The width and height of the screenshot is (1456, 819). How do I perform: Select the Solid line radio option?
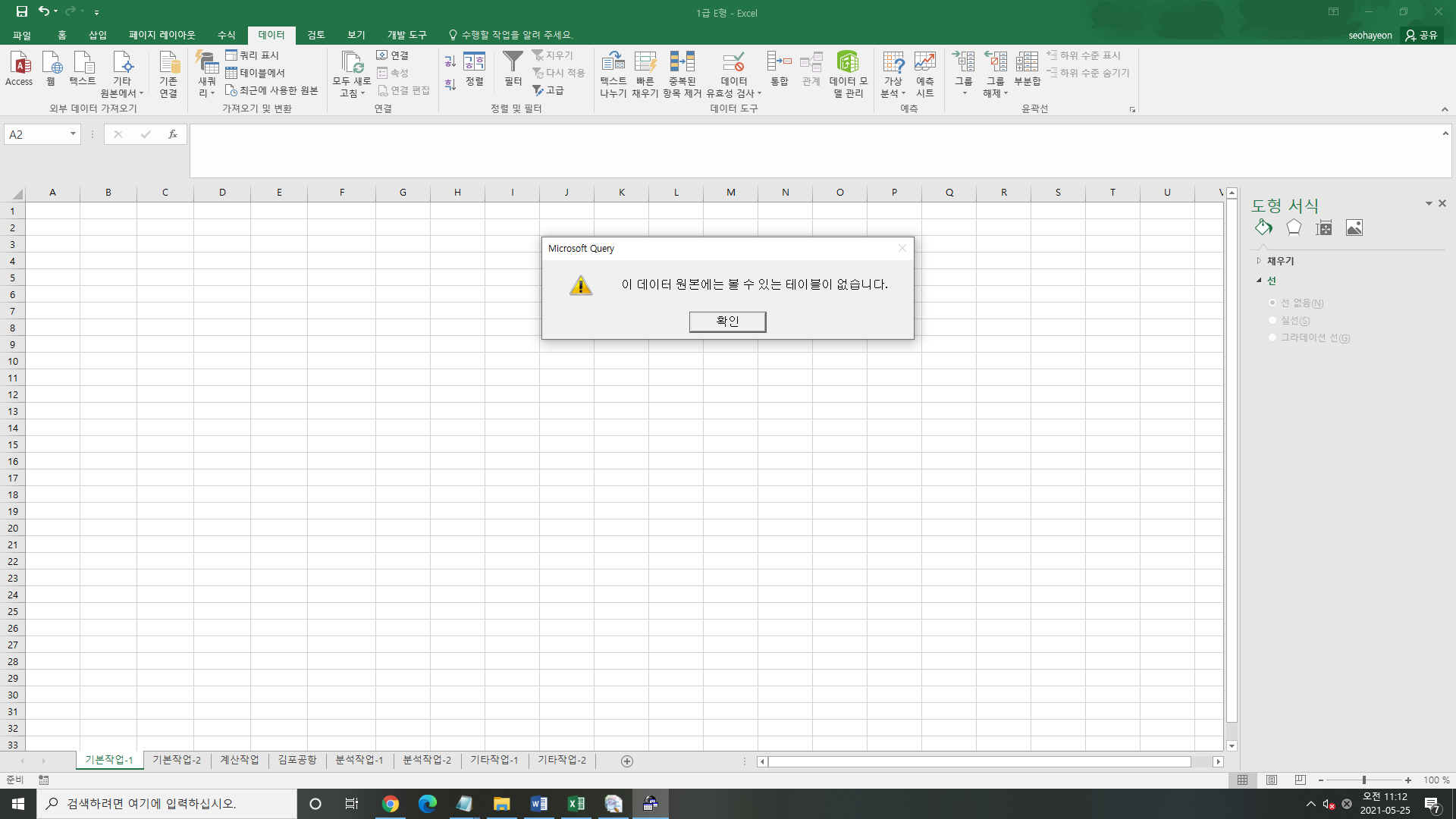1272,320
